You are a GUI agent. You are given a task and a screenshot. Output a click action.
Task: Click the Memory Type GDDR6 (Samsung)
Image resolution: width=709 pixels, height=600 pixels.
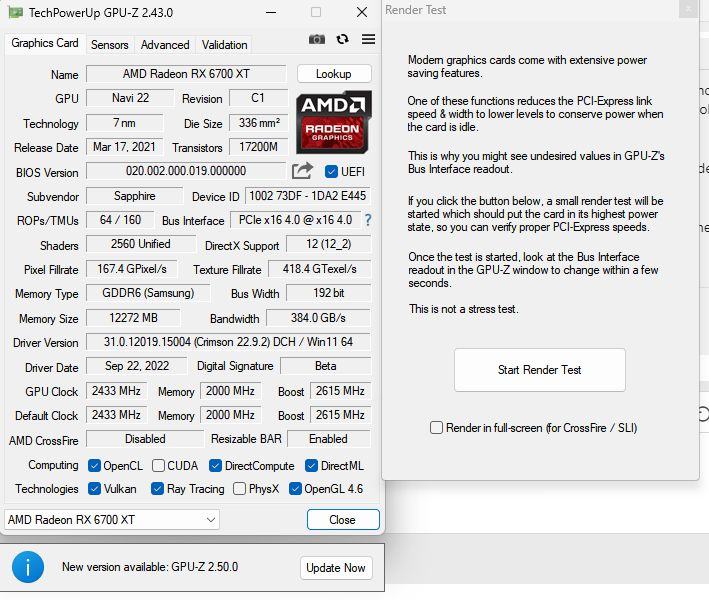pos(148,293)
